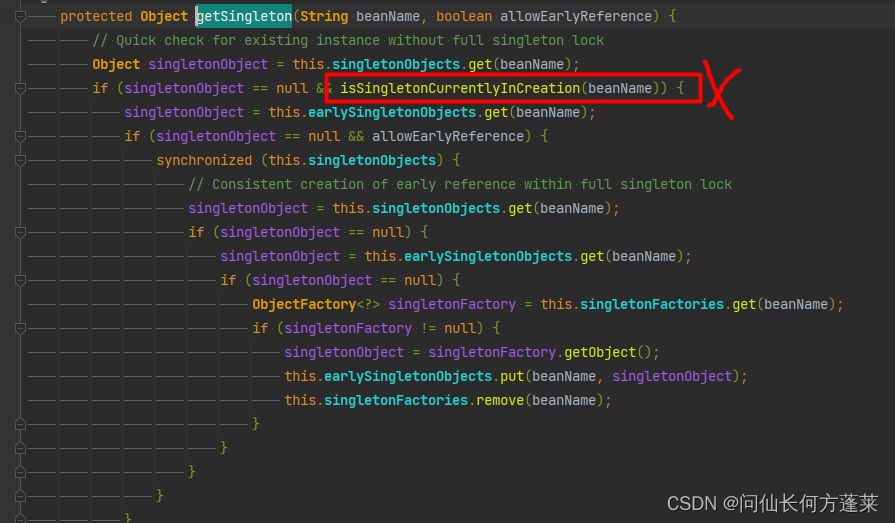
Task: Click the String parameter type
Action: tap(324, 17)
